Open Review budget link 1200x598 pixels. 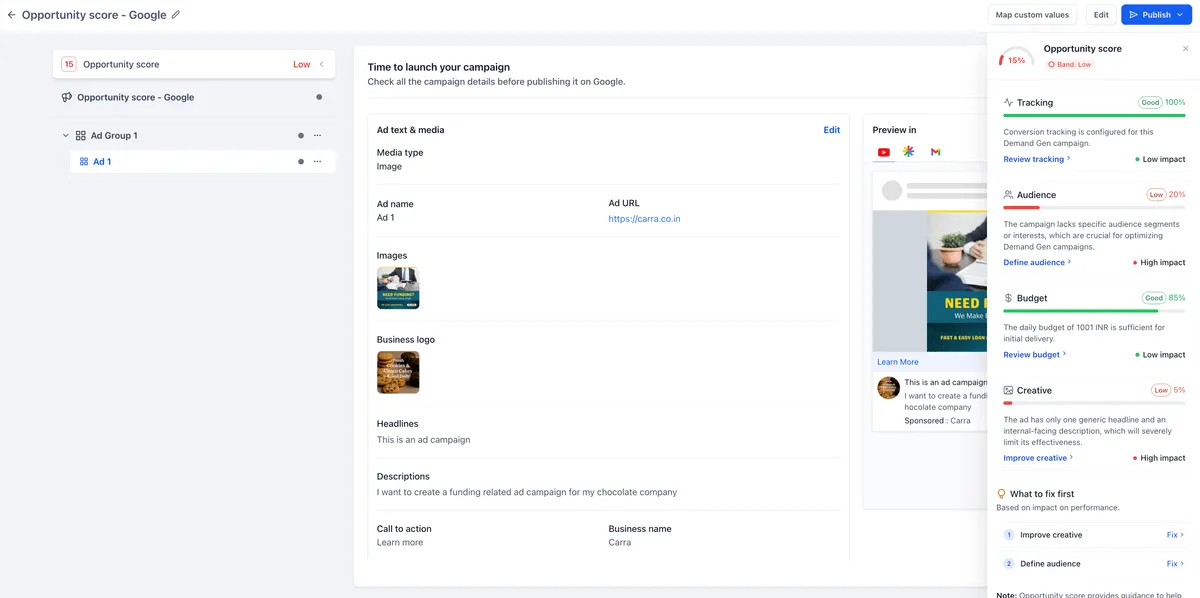(x=1034, y=354)
